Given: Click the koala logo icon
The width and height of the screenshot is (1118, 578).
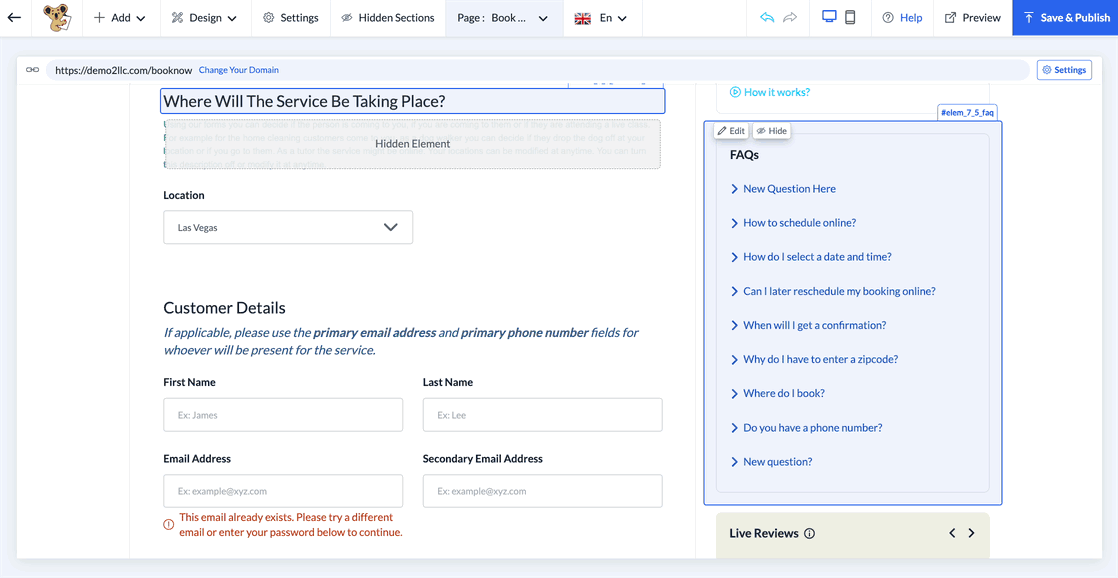Looking at the screenshot, I should click(57, 18).
